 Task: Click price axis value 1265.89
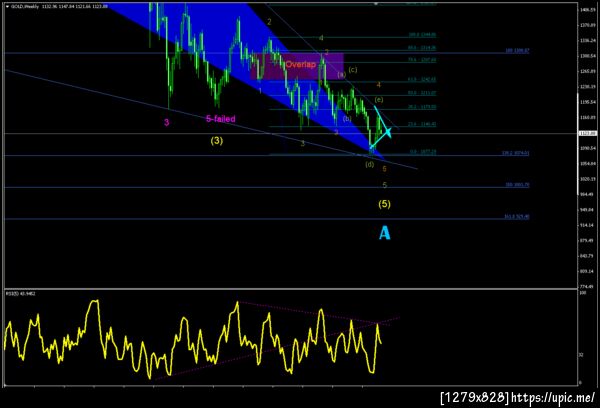[587, 71]
